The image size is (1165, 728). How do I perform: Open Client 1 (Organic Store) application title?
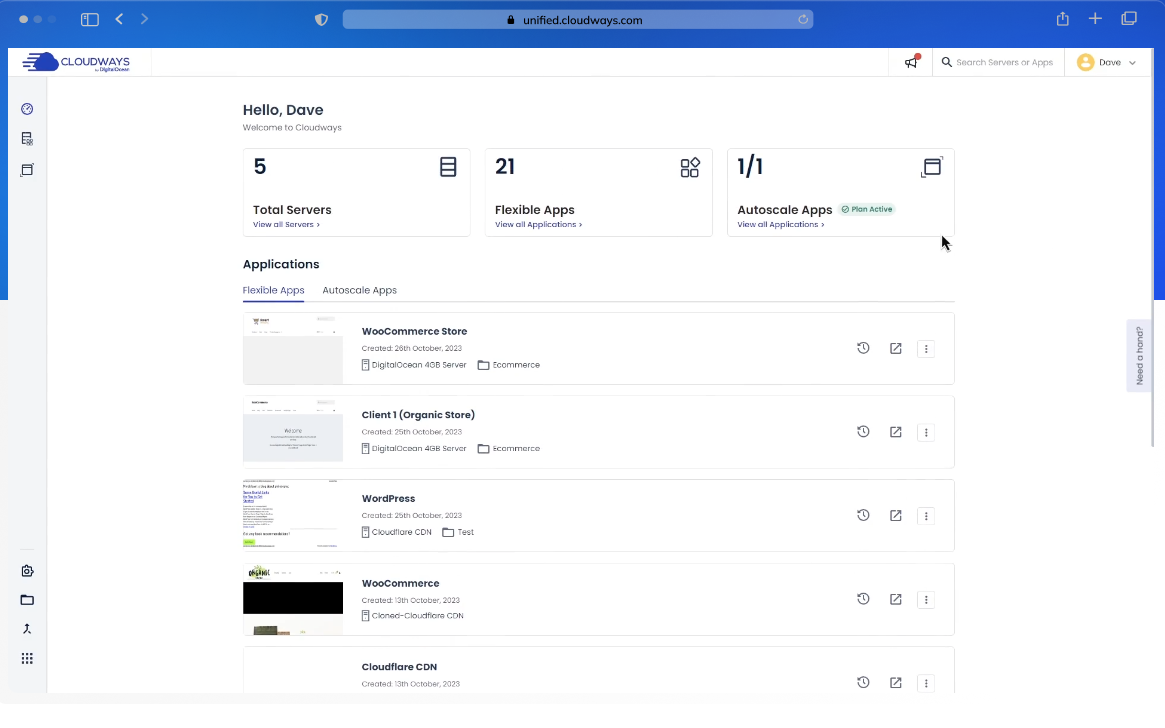coord(418,415)
